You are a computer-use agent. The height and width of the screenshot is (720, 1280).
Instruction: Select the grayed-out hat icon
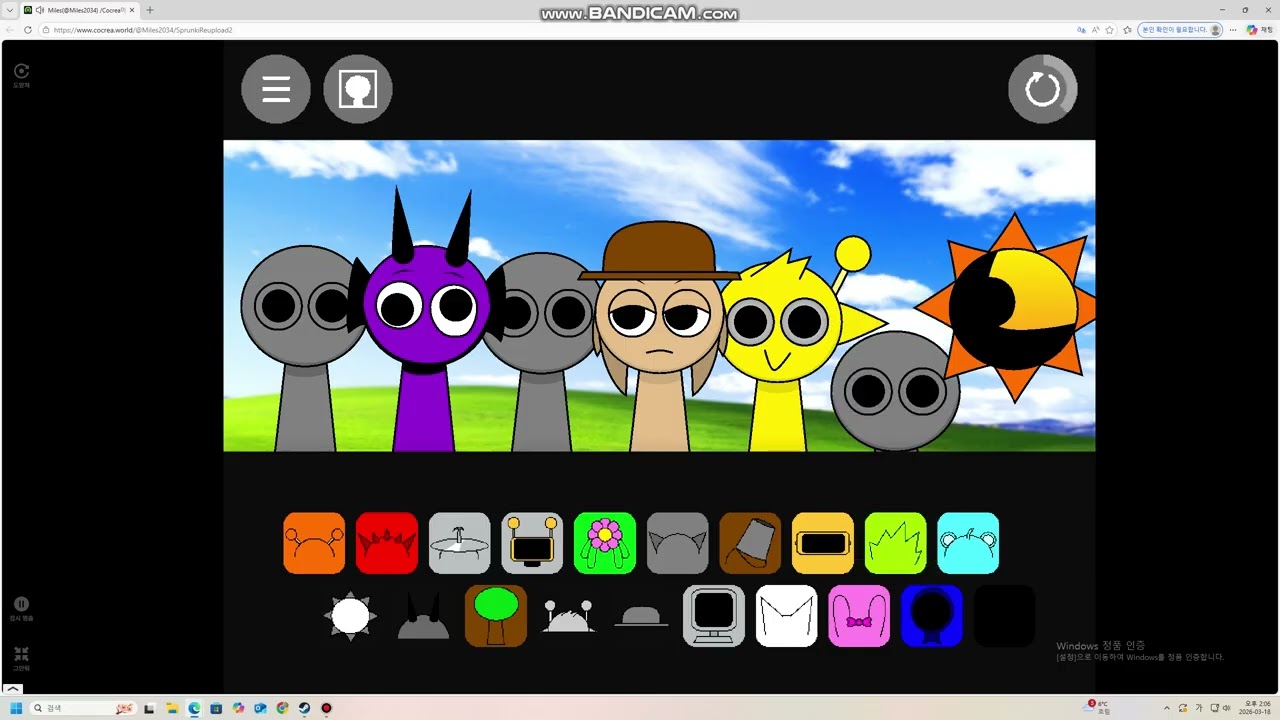tap(641, 616)
